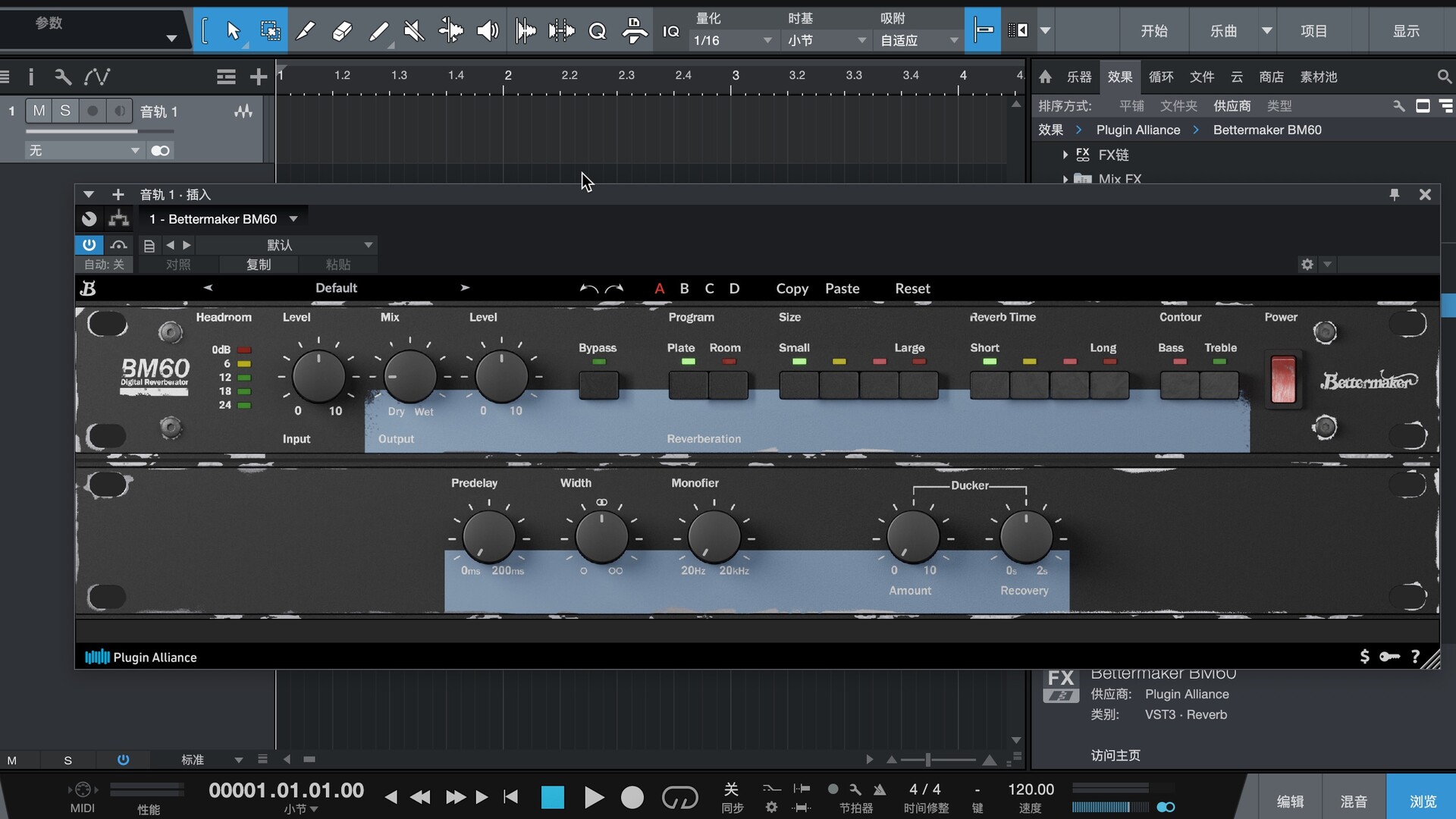Open the Plugin Alliance help question mark
The height and width of the screenshot is (819, 1456).
click(x=1415, y=657)
